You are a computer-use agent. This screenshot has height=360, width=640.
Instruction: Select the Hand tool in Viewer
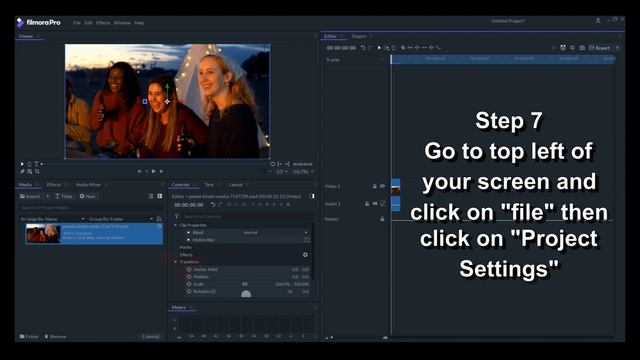[x=29, y=164]
